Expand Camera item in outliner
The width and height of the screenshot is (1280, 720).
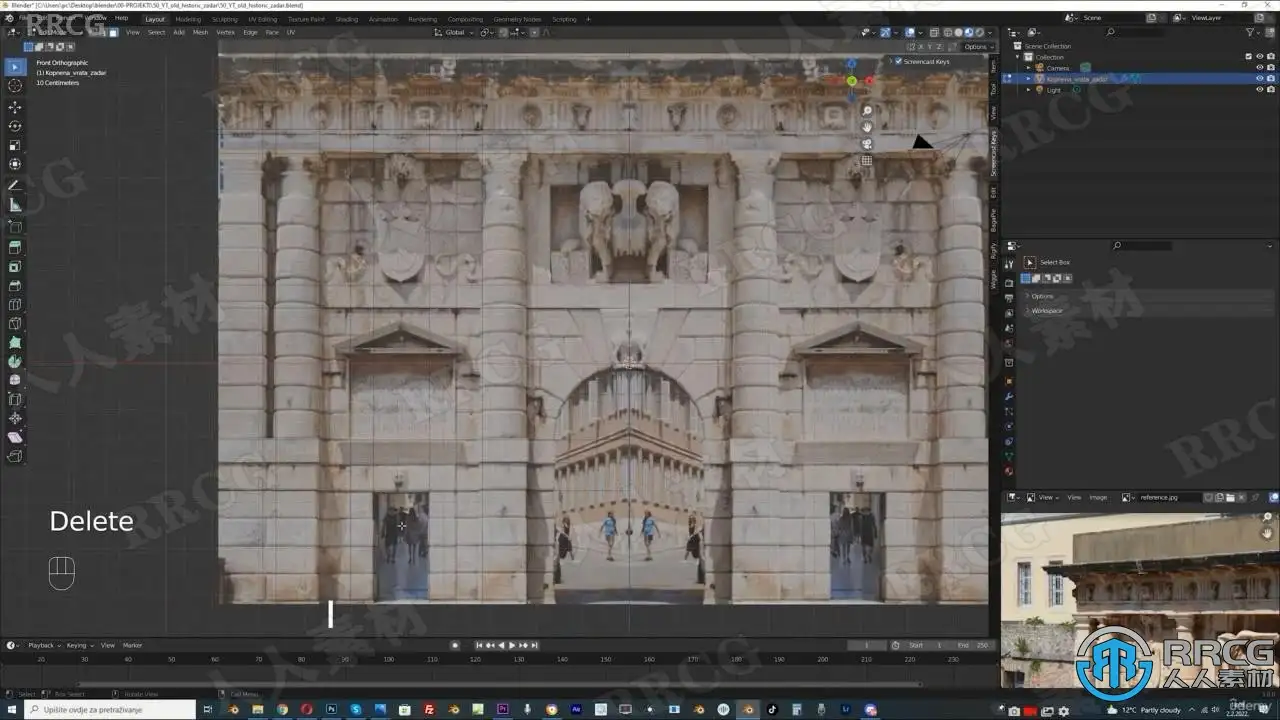point(1028,68)
